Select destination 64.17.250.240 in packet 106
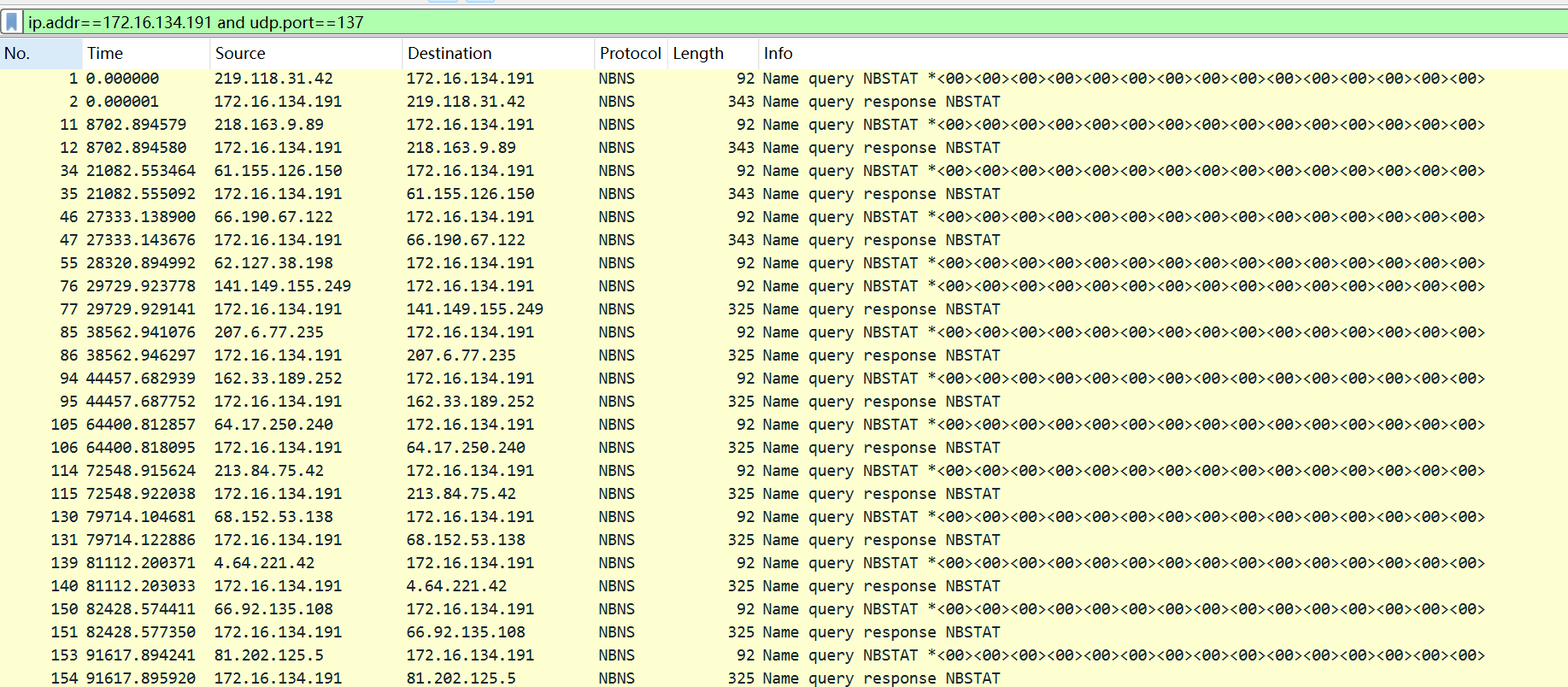 [466, 448]
